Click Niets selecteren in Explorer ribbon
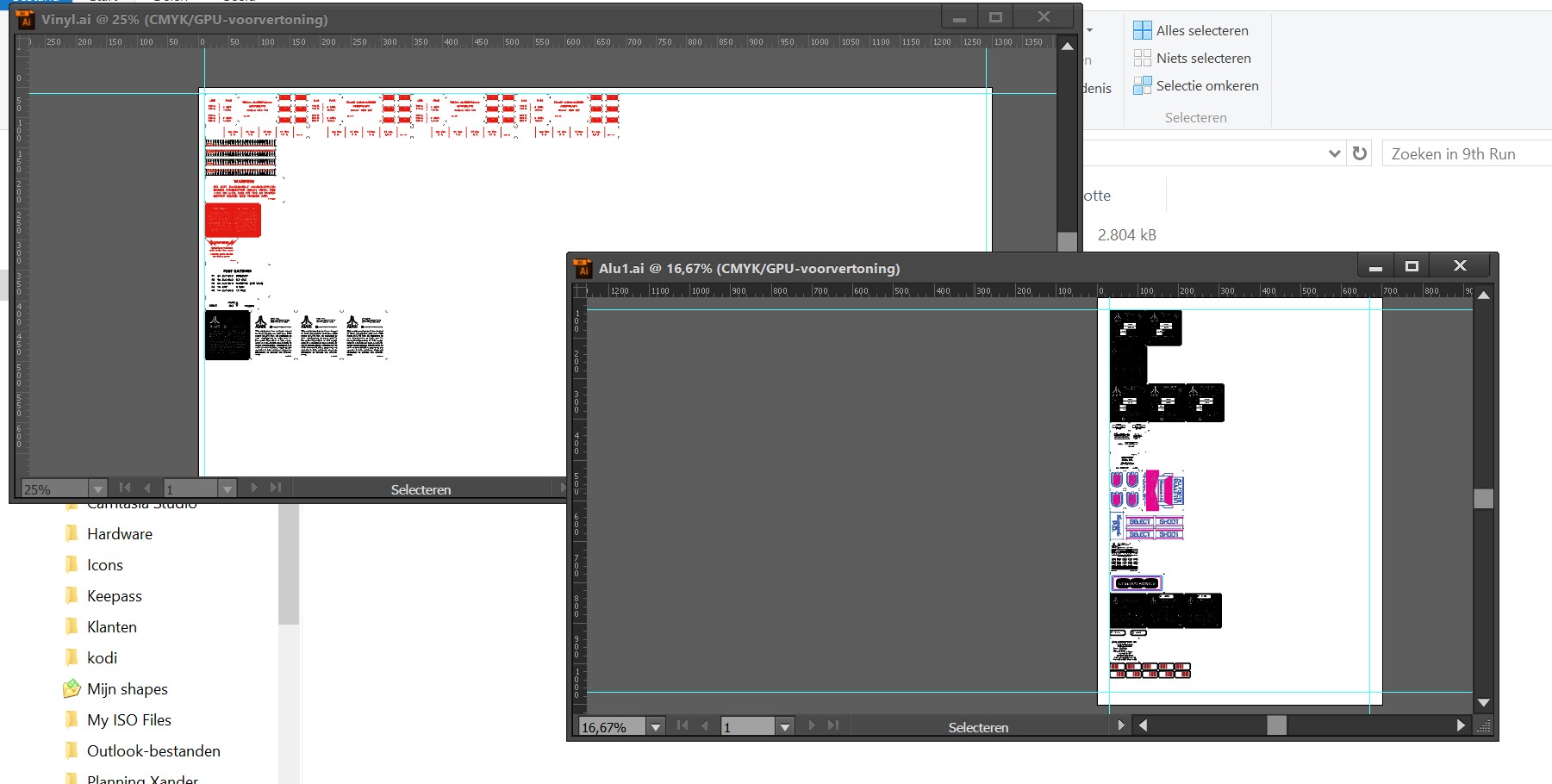This screenshot has width=1552, height=784. (x=1204, y=58)
